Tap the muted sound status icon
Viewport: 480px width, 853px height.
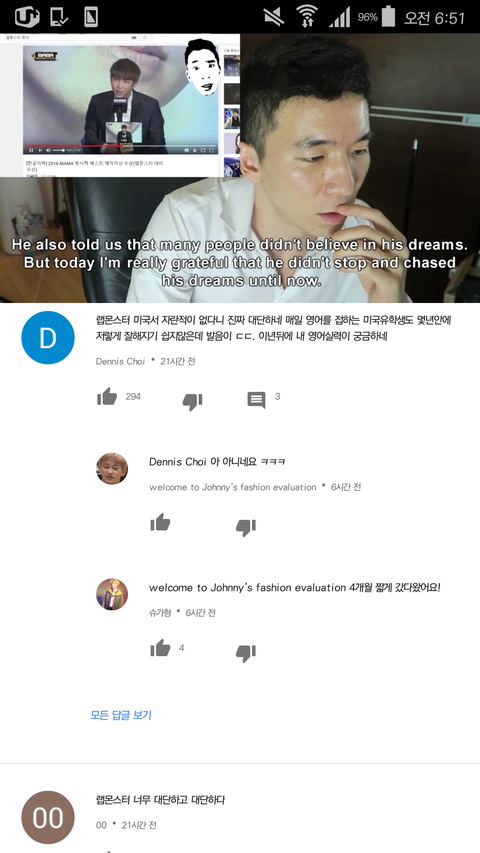pos(274,16)
